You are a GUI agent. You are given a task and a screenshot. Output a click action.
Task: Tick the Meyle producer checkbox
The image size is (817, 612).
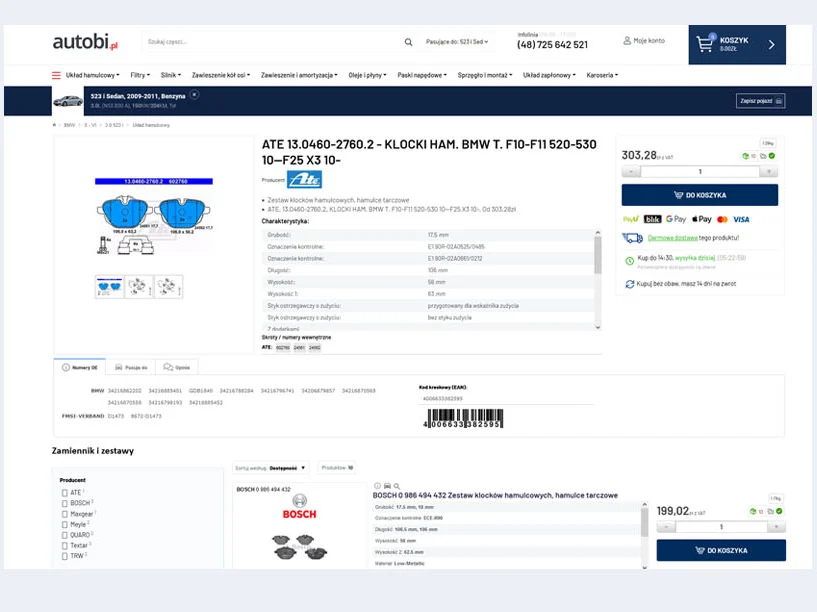[x=65, y=524]
